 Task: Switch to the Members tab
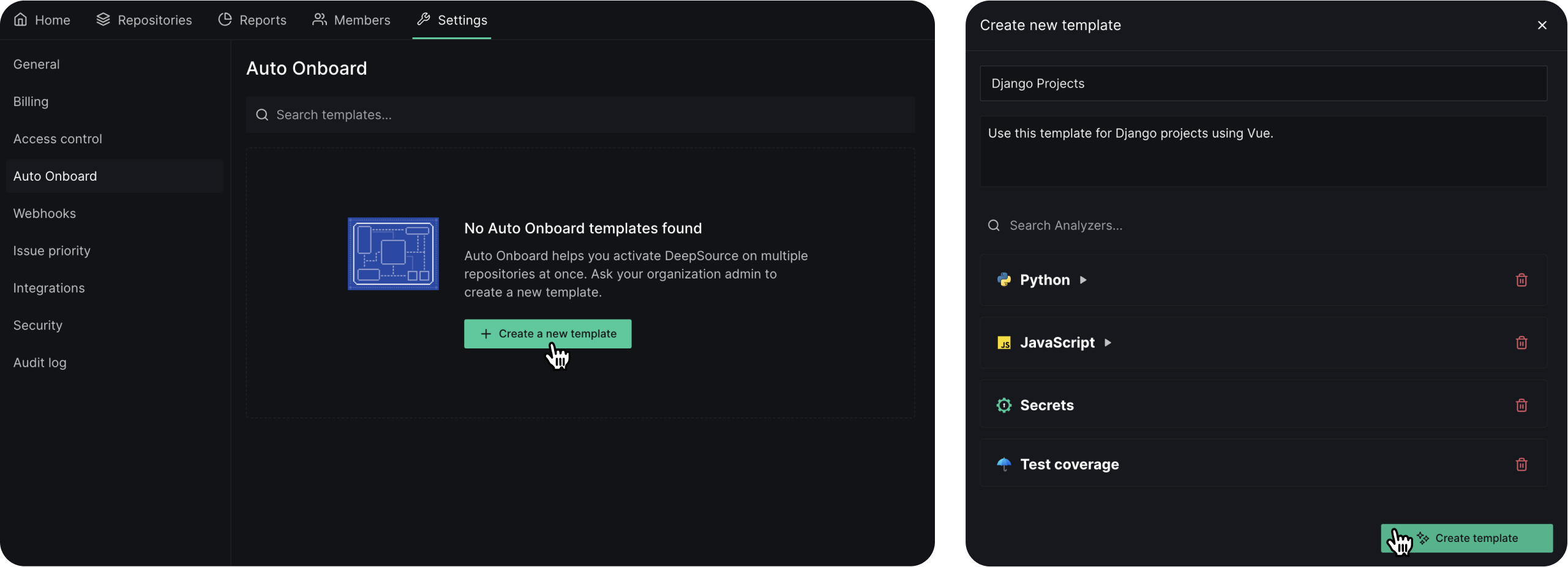coord(351,20)
